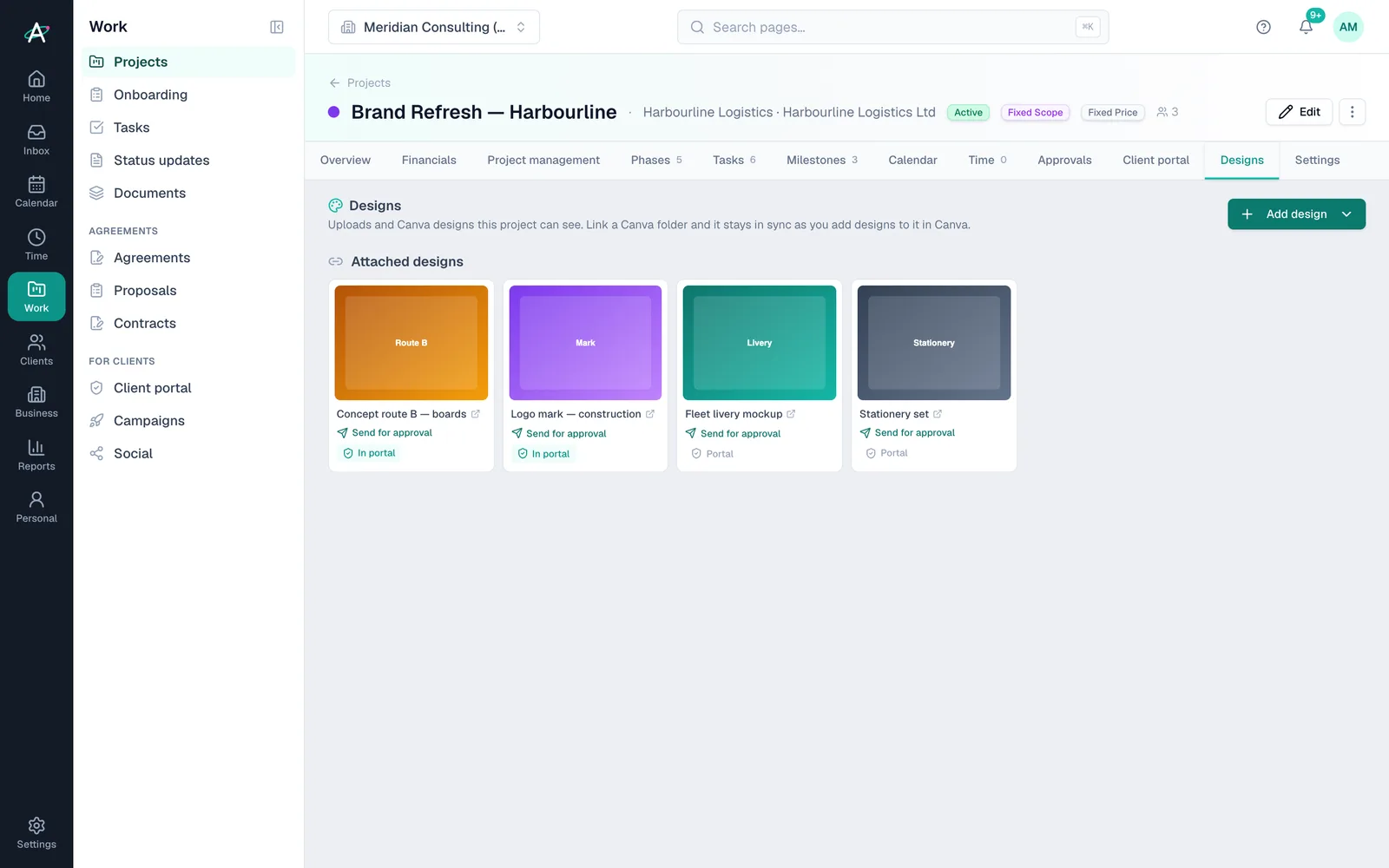Image resolution: width=1389 pixels, height=868 pixels.
Task: Open Status updates in the sidebar
Action: (x=188, y=161)
